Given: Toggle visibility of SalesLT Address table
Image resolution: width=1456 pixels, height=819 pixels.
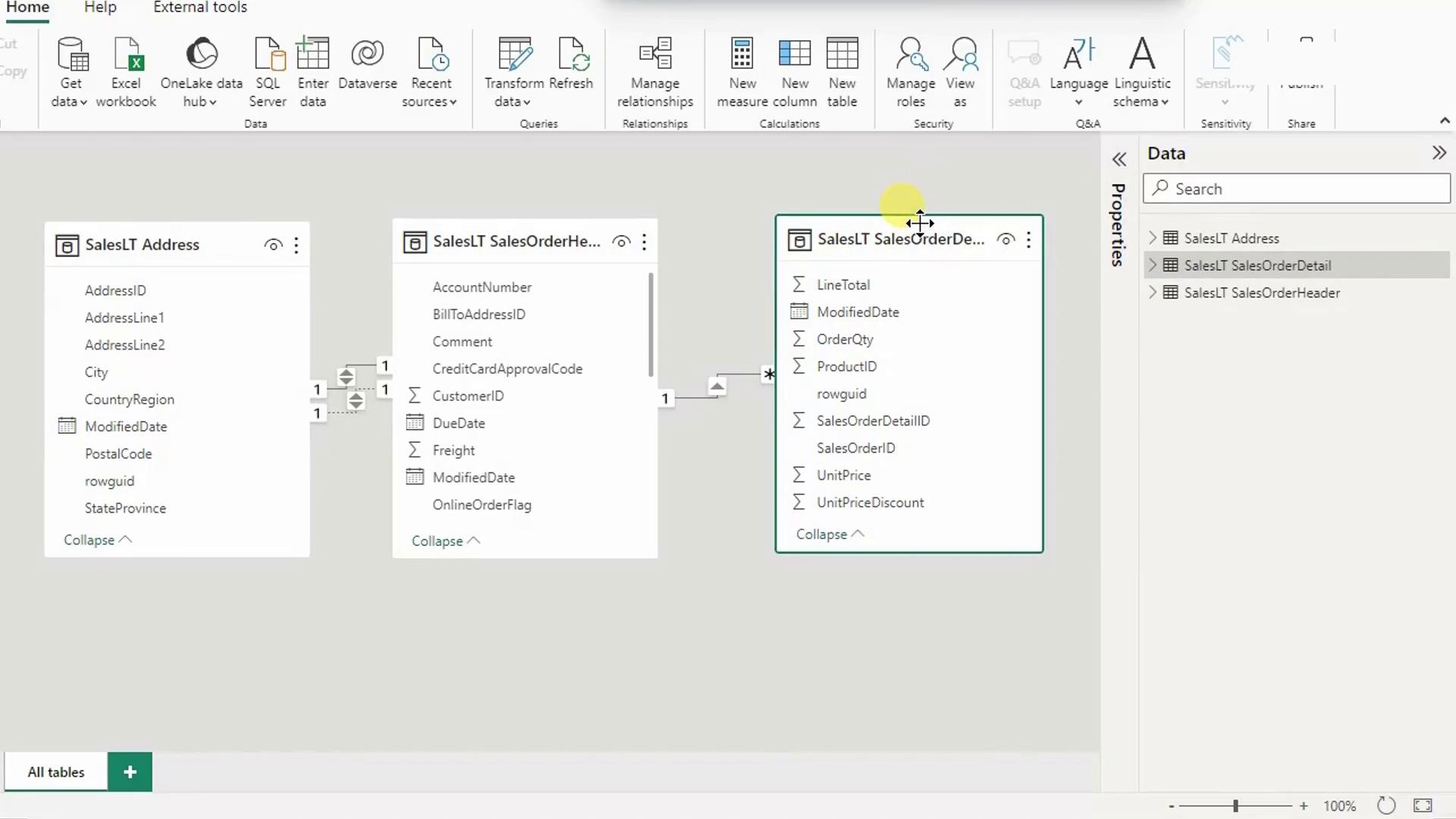Looking at the screenshot, I should click(x=273, y=245).
